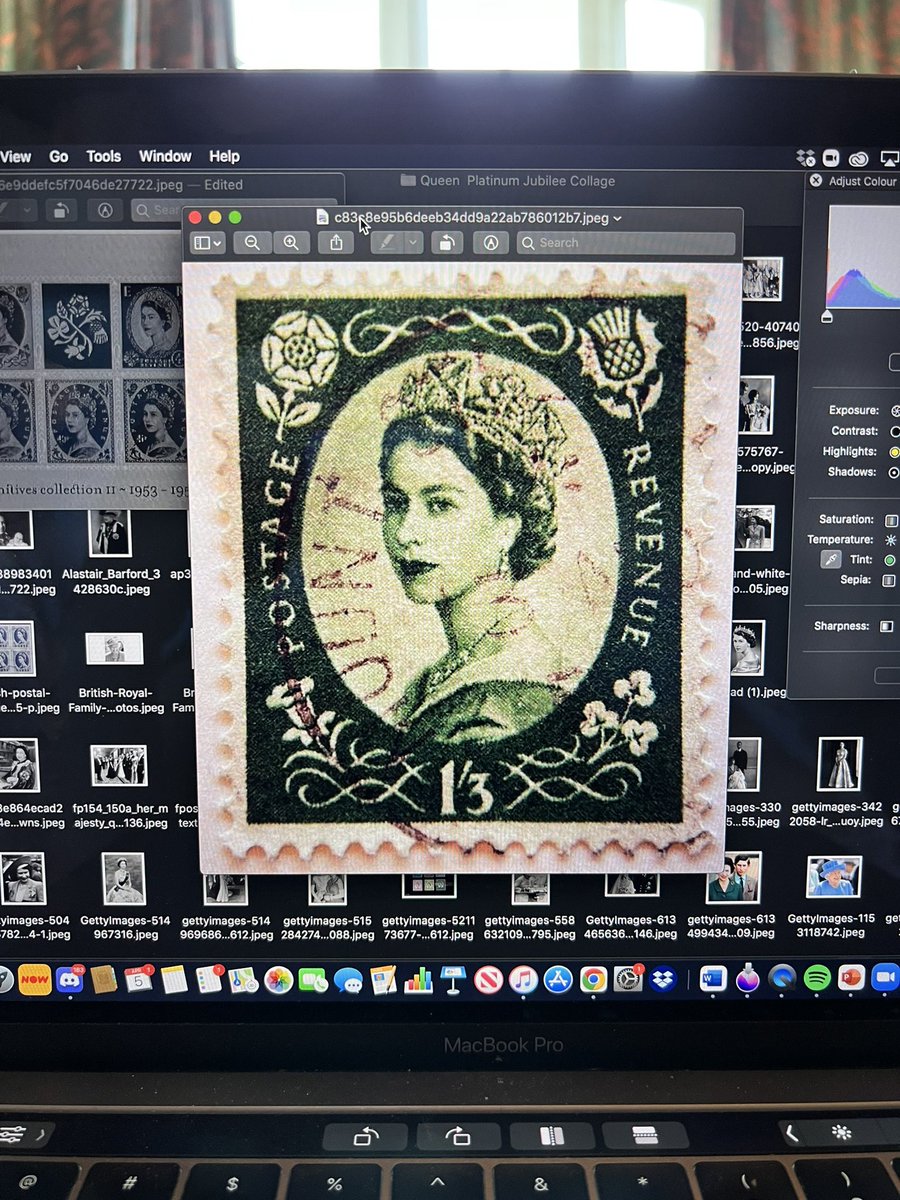
Task: Open System Preferences in the Dock
Action: pos(628,979)
